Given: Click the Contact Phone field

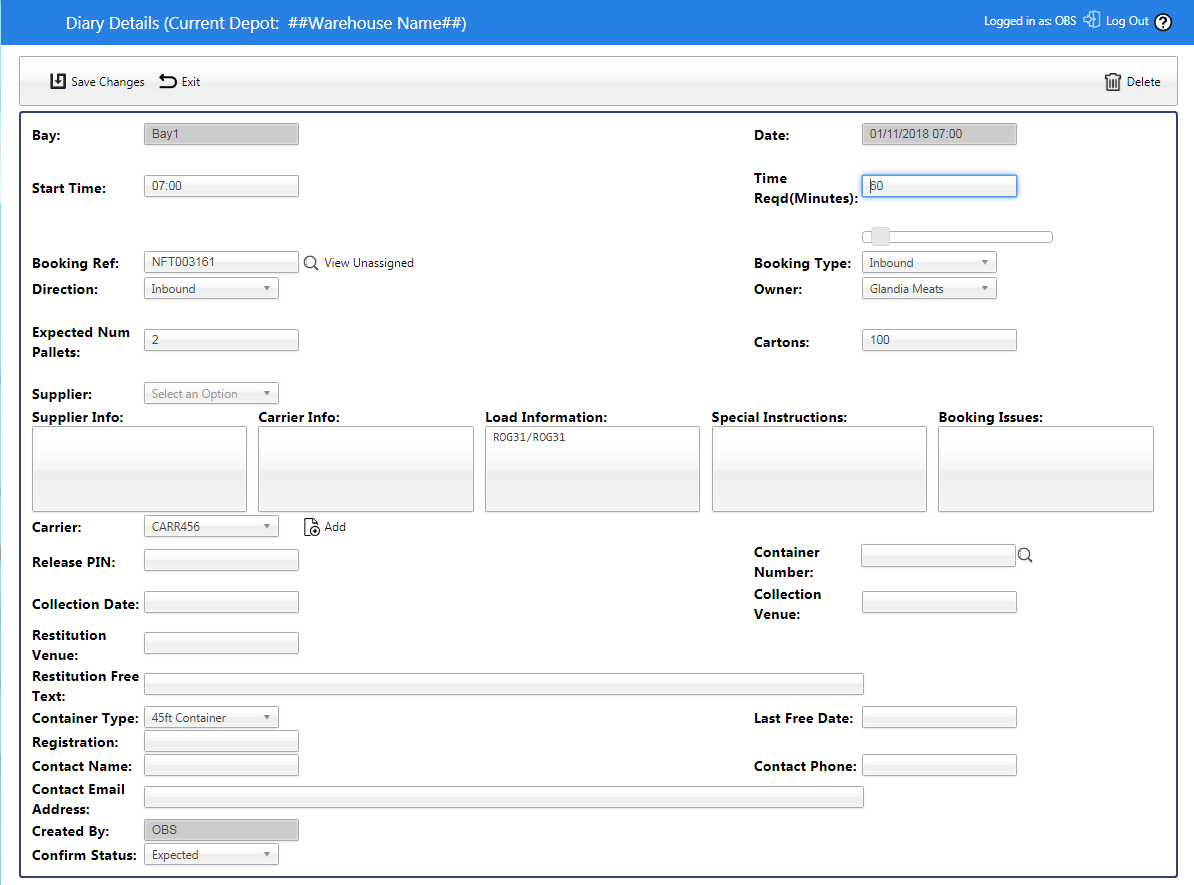Looking at the screenshot, I should click(939, 765).
